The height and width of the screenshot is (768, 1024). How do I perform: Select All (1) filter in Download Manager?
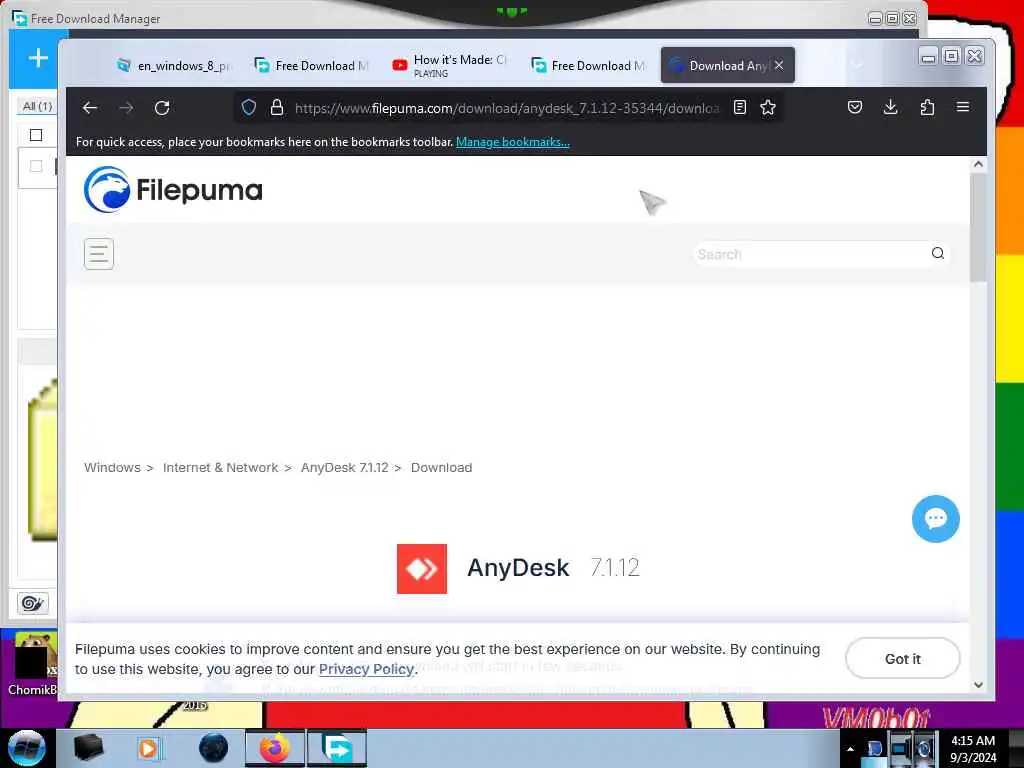(37, 106)
